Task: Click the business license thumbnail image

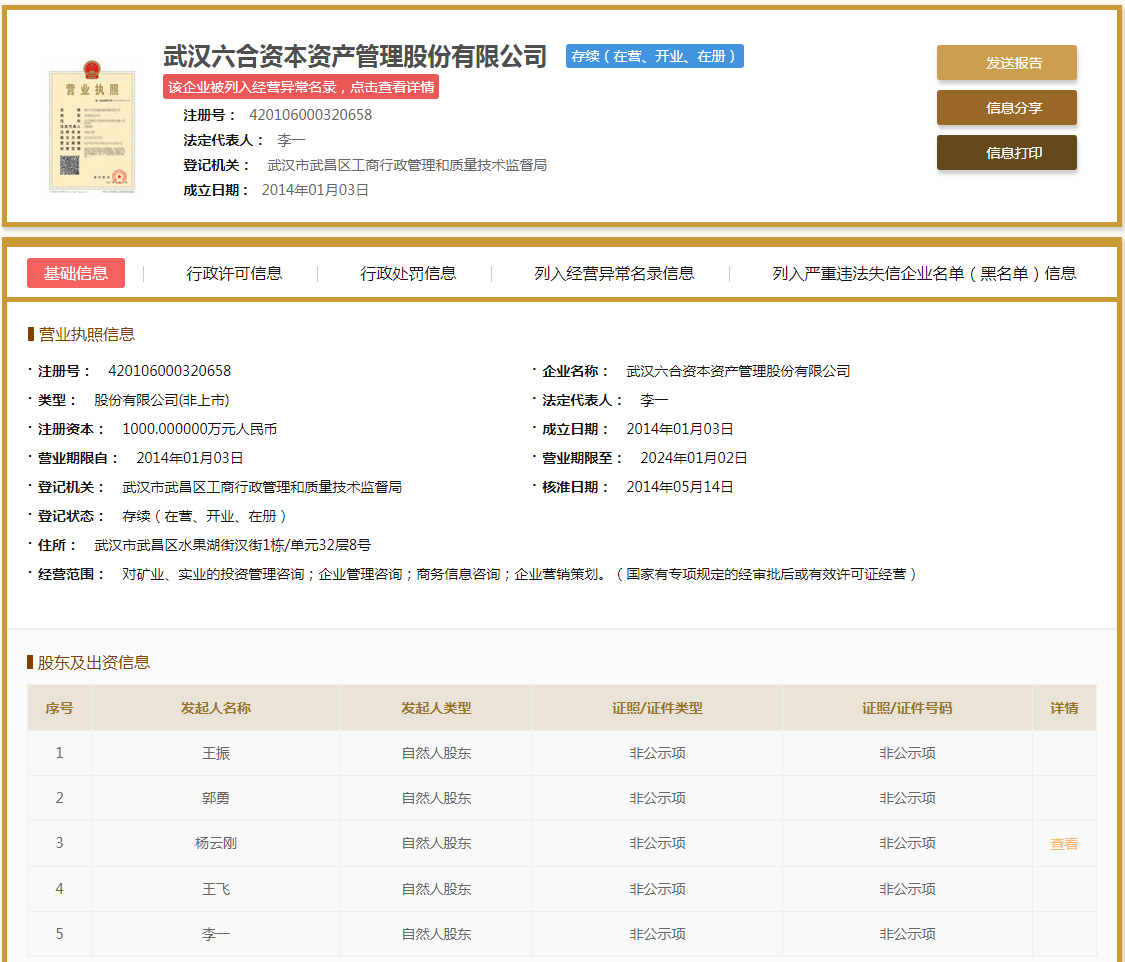Action: coord(91,130)
